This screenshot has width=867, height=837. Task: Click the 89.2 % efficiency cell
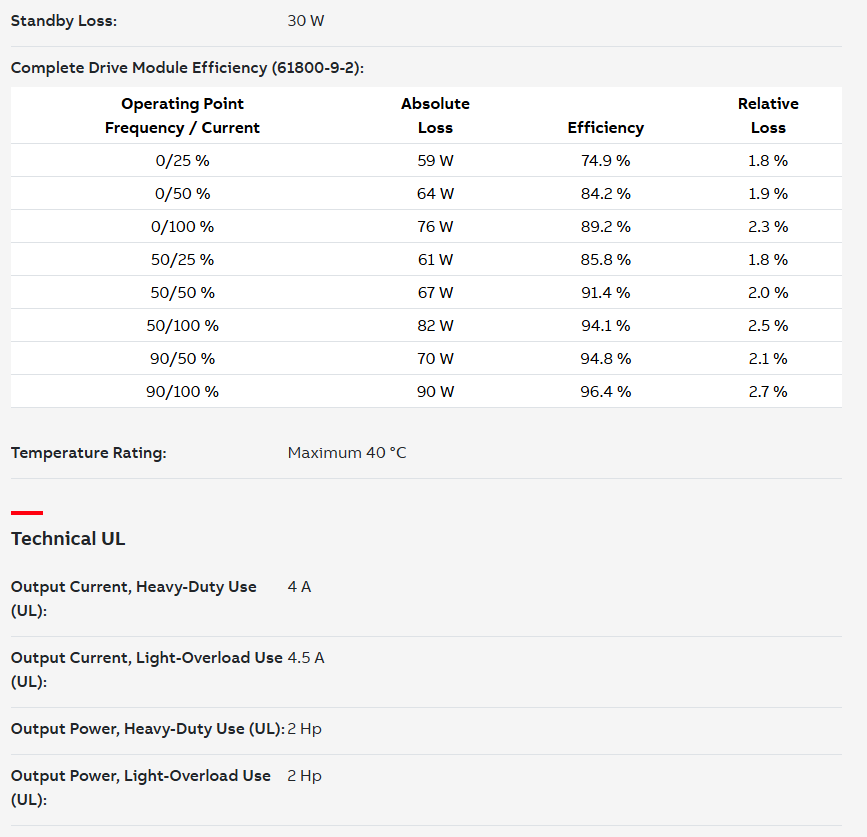605,227
